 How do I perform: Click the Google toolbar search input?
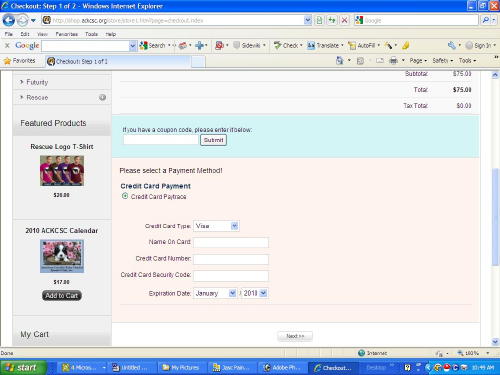coord(85,46)
